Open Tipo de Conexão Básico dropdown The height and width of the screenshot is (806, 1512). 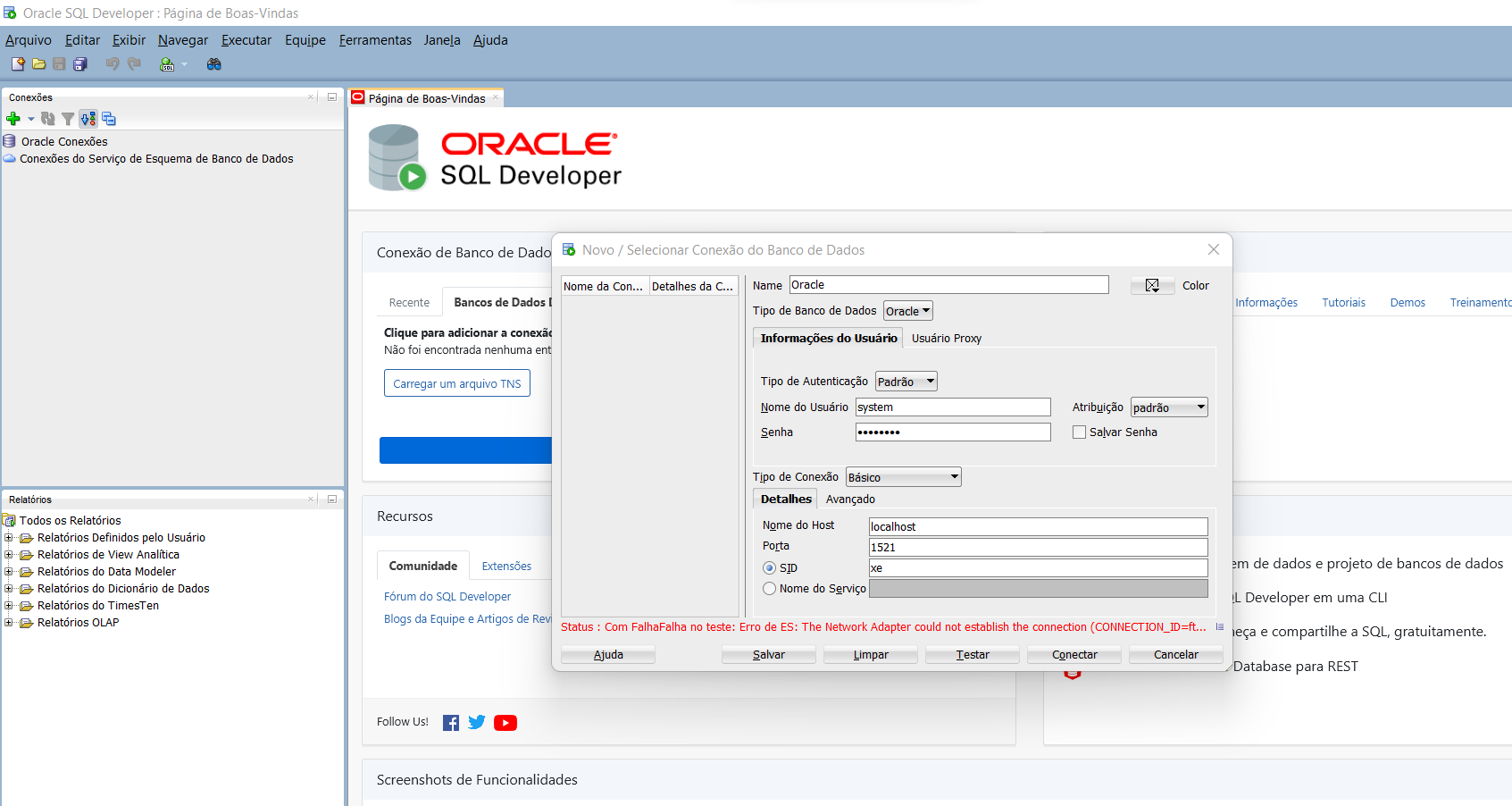904,477
